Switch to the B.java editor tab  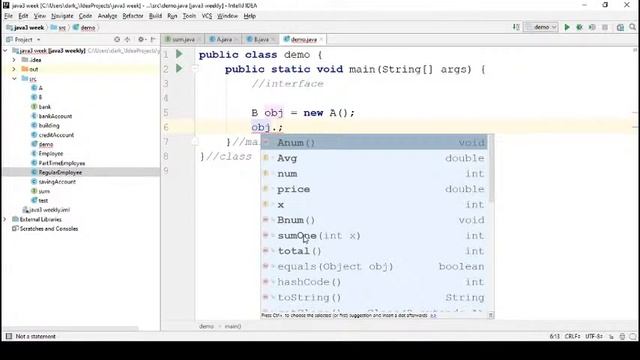tap(261, 40)
